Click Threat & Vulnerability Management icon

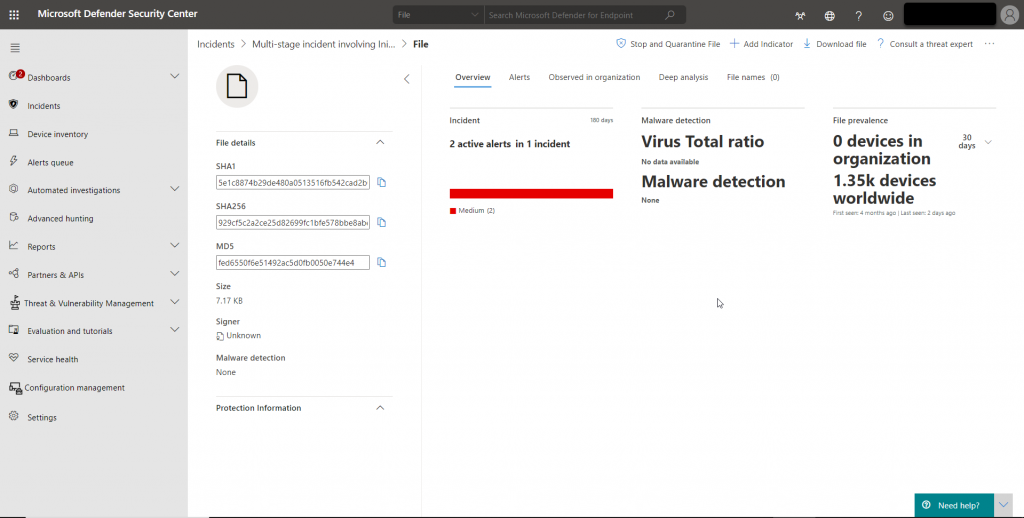point(14,302)
